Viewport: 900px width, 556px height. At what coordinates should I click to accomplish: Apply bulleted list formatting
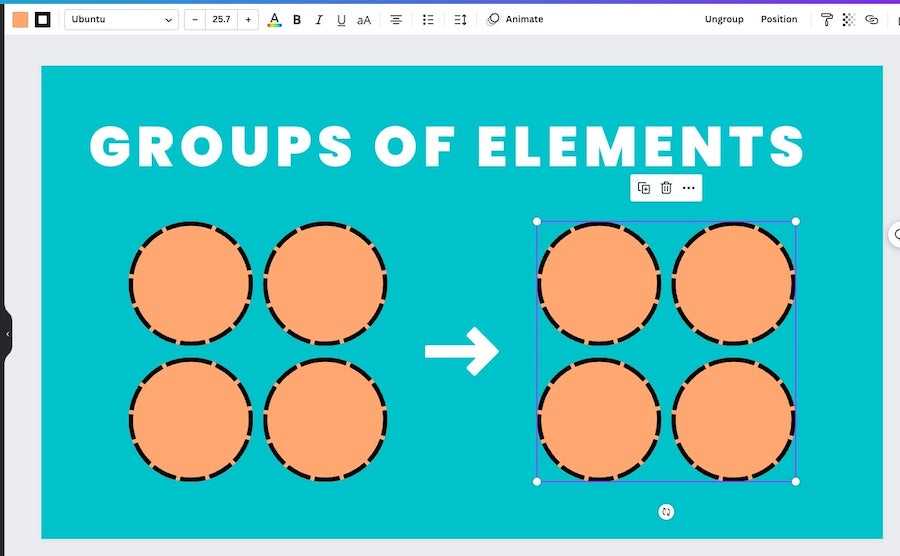coord(428,20)
